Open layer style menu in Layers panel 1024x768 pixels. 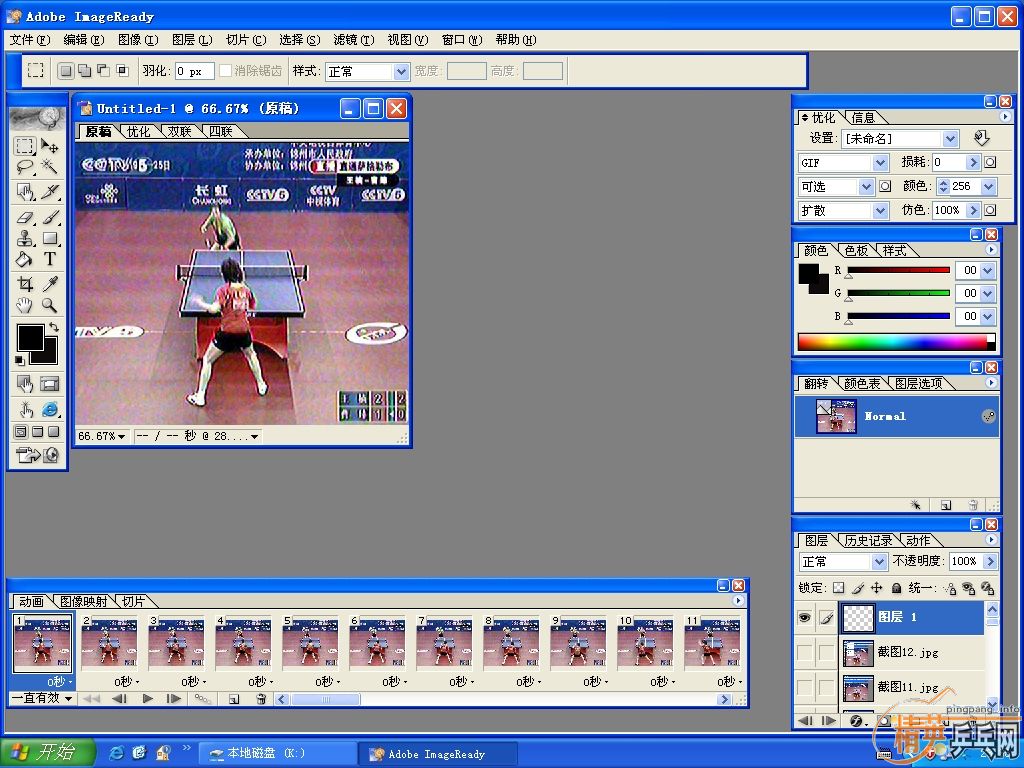pos(857,721)
